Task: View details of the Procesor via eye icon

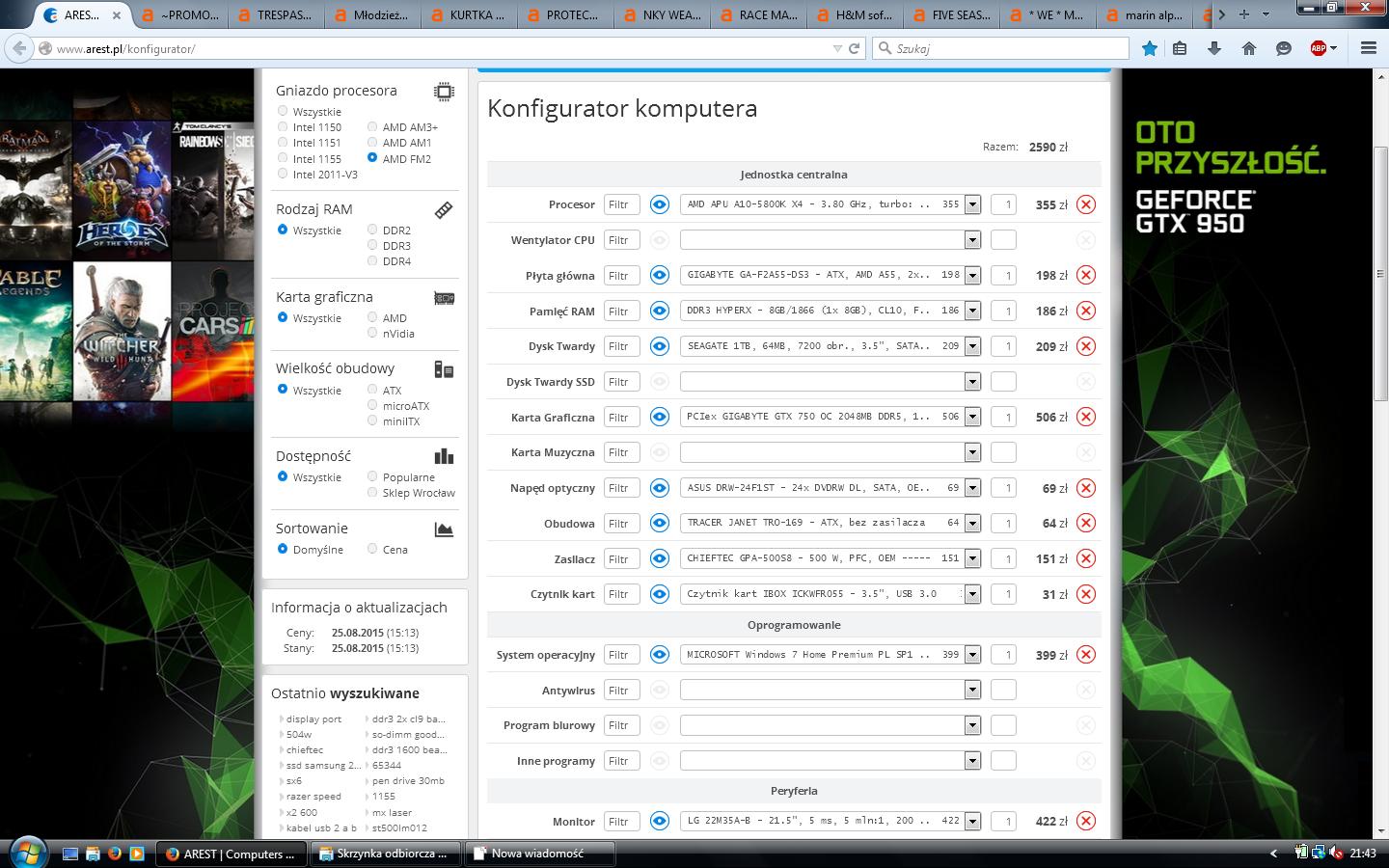Action: [660, 204]
